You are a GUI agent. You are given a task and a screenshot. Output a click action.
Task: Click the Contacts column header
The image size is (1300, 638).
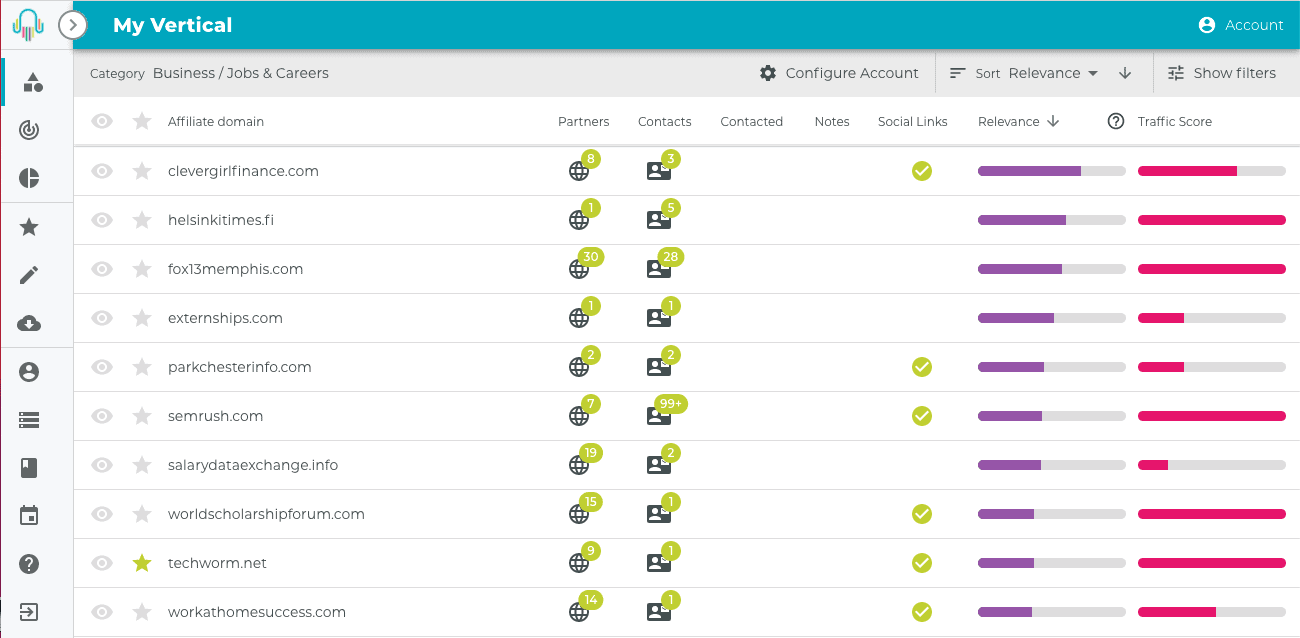pyautogui.click(x=665, y=121)
